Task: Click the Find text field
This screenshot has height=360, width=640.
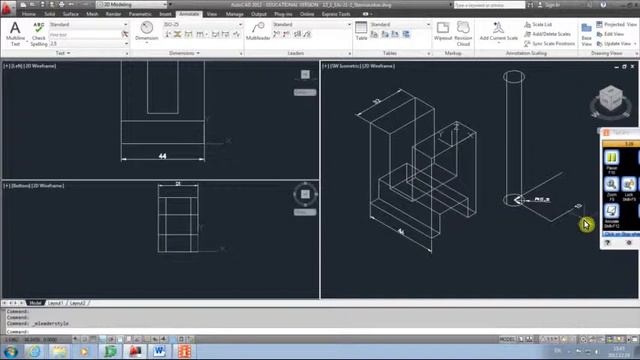Action: [x=84, y=35]
